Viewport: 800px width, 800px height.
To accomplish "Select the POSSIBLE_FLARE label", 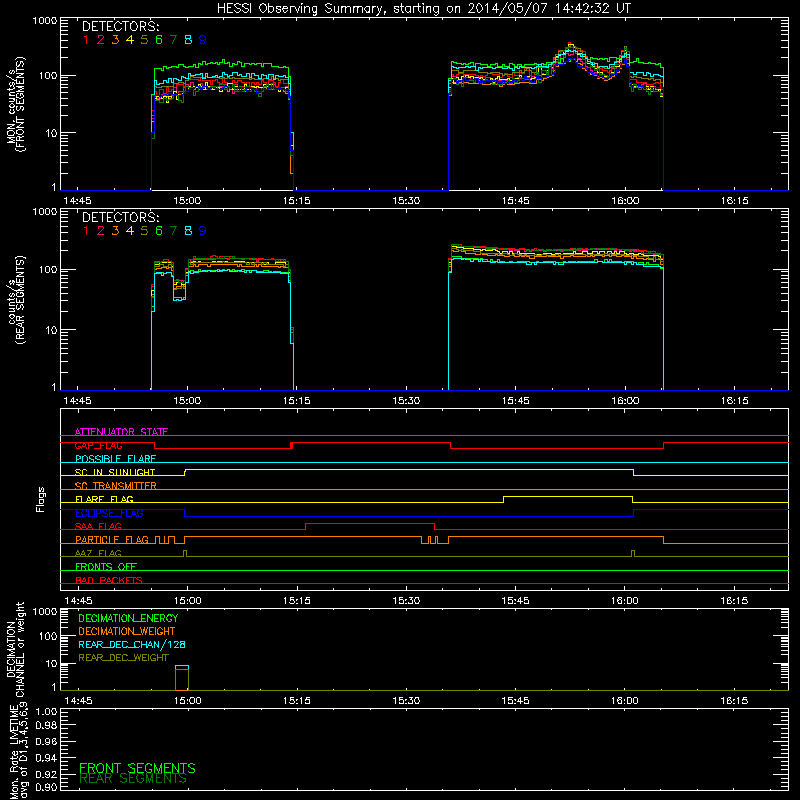I will coord(115,459).
